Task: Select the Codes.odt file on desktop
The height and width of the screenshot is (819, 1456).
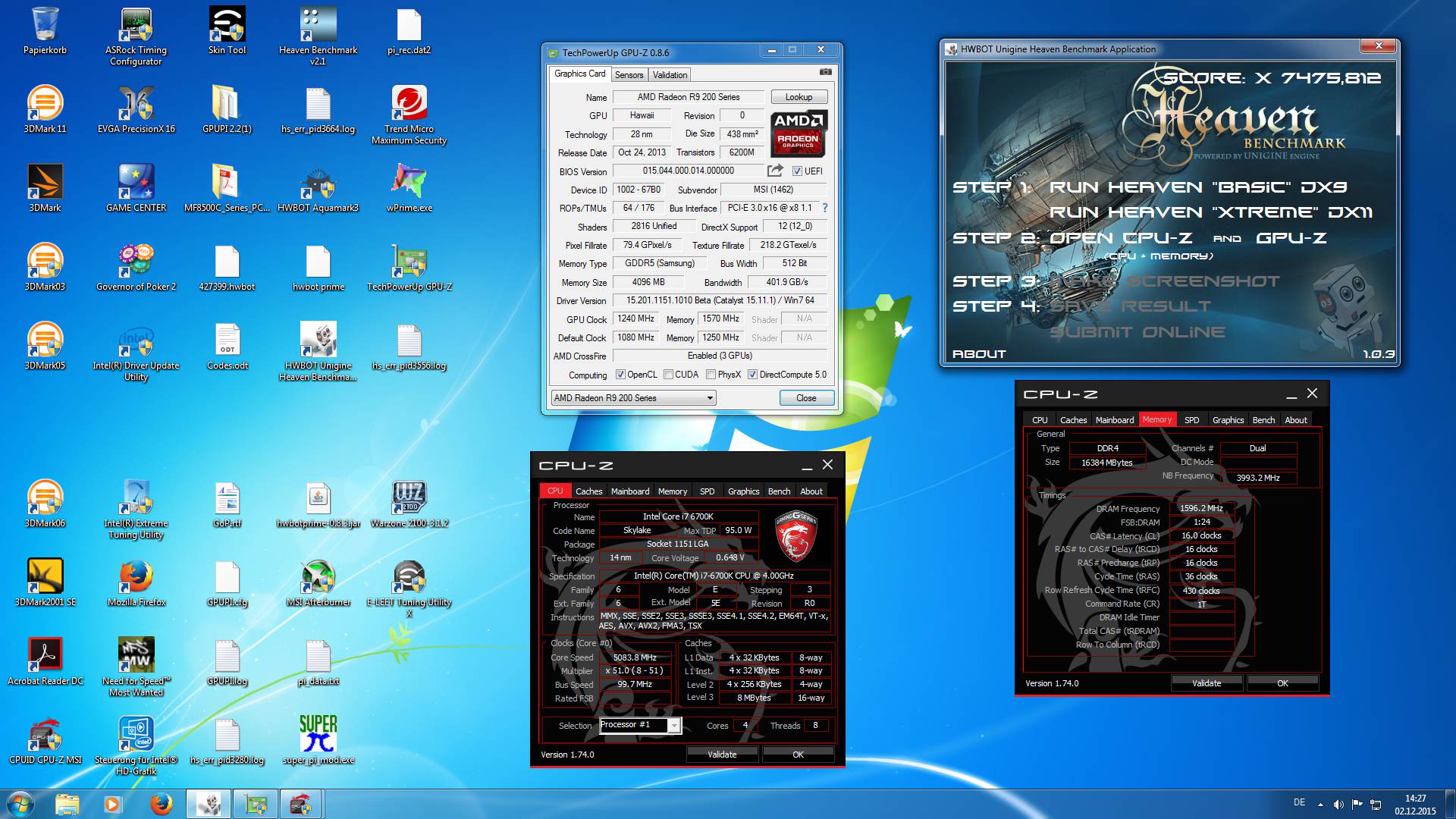Action: coord(227,346)
